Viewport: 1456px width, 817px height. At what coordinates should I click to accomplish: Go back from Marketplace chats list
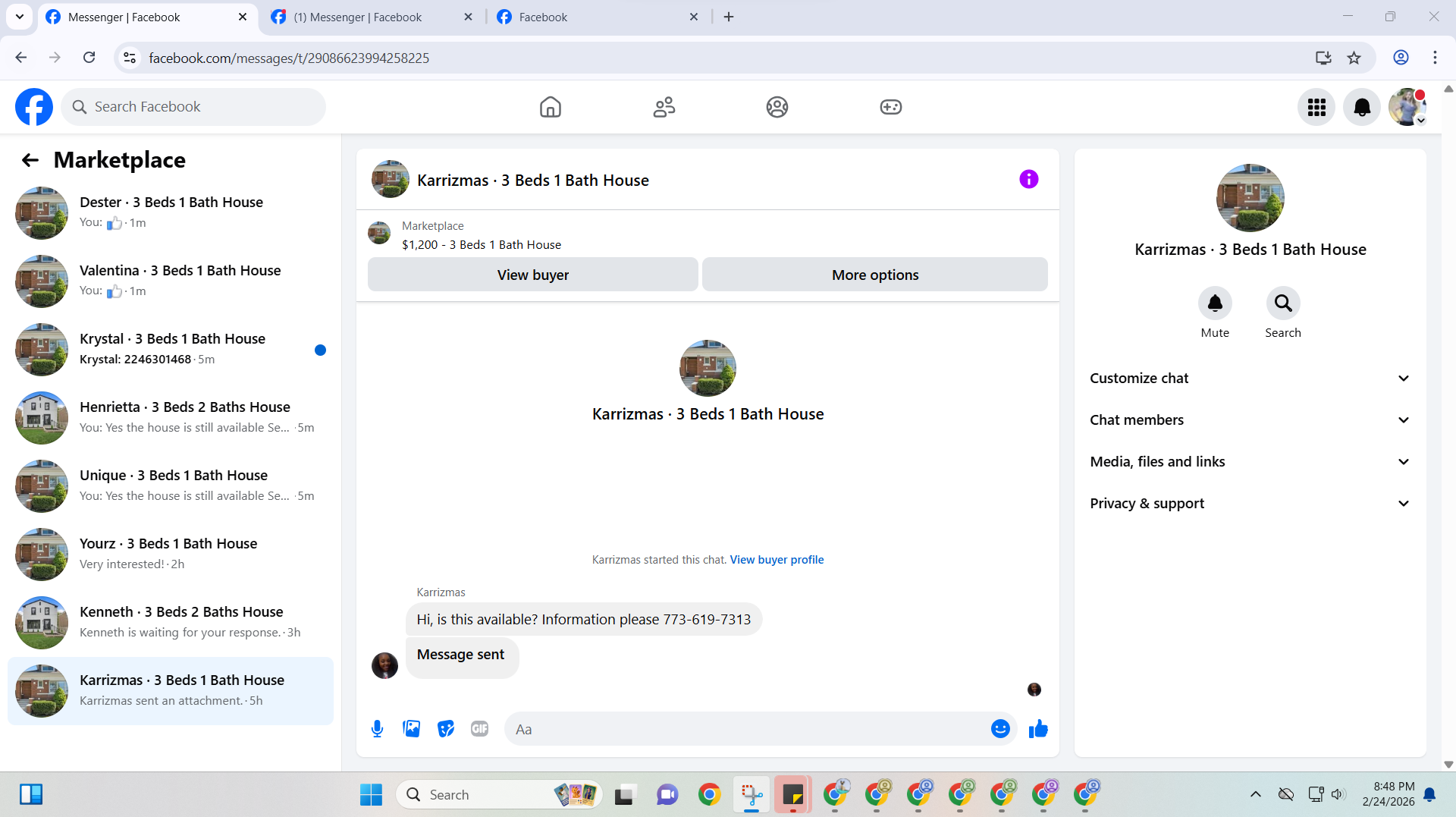30,160
